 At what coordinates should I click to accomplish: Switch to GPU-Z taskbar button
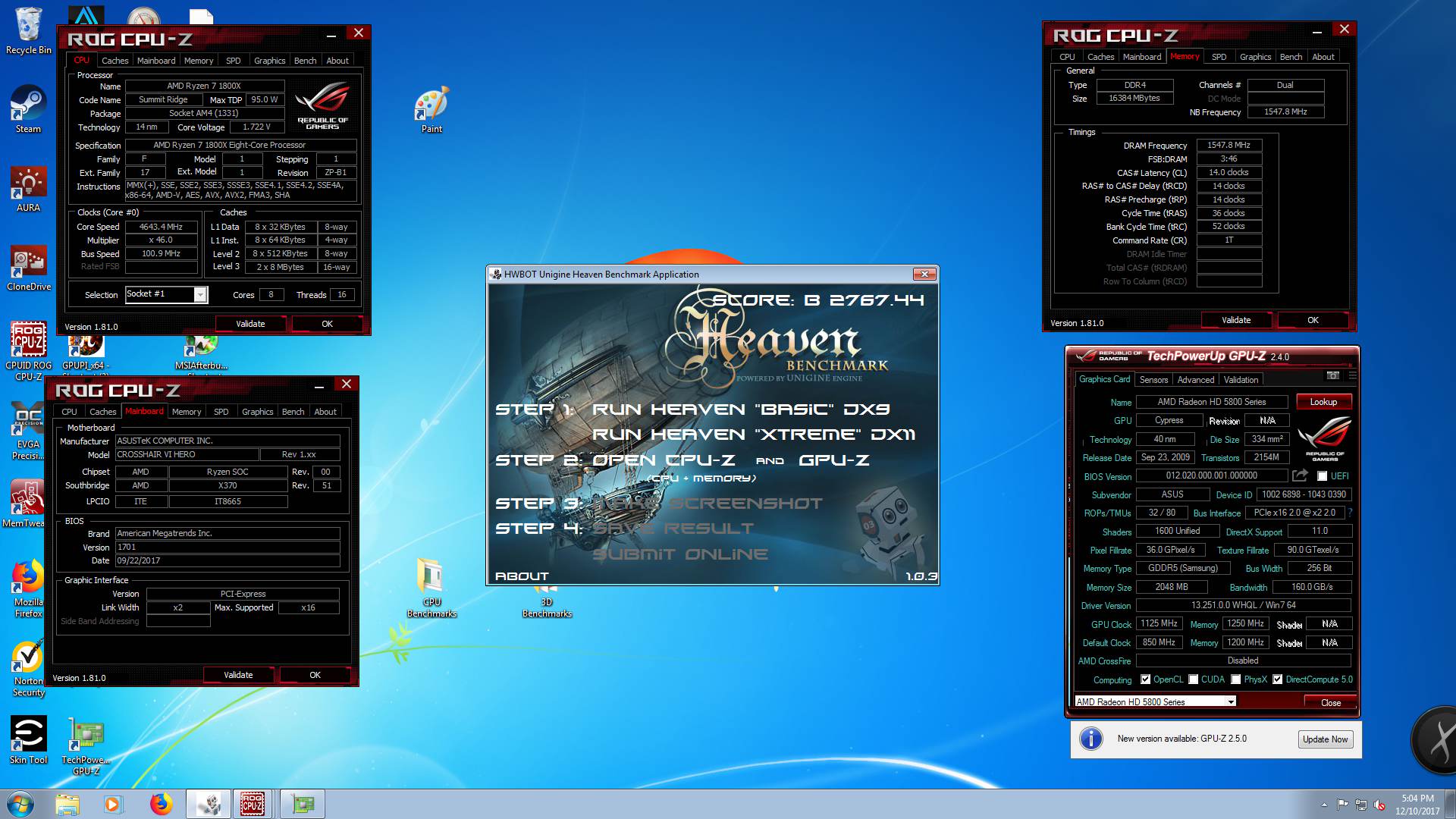[x=302, y=804]
